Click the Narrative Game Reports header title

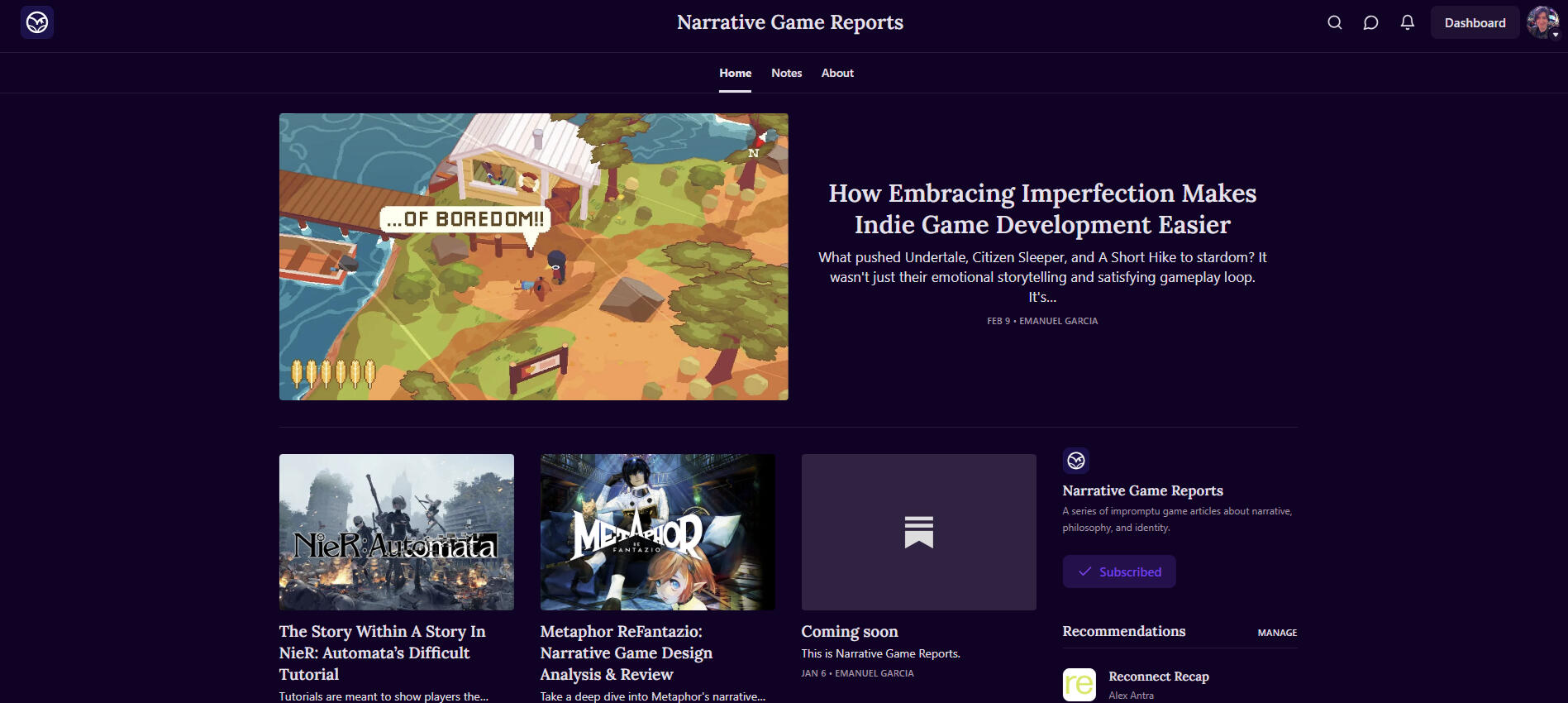pos(789,22)
